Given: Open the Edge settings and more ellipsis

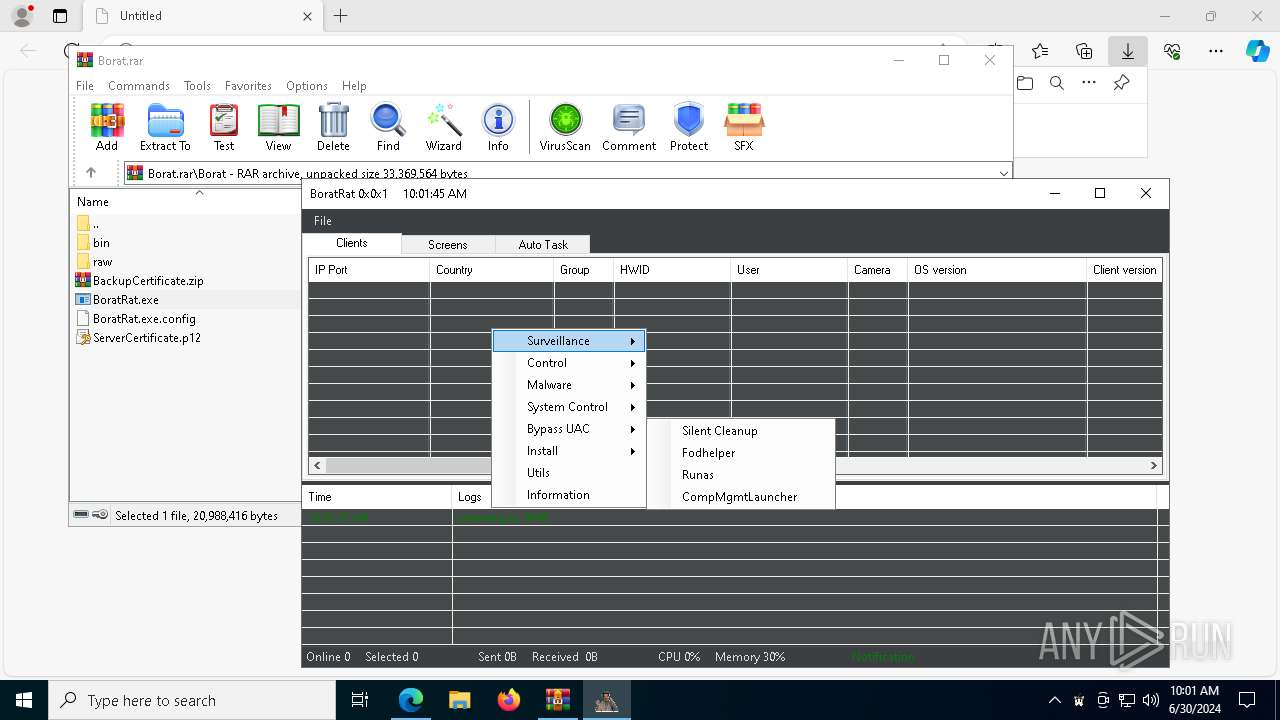Looking at the screenshot, I should (1216, 51).
